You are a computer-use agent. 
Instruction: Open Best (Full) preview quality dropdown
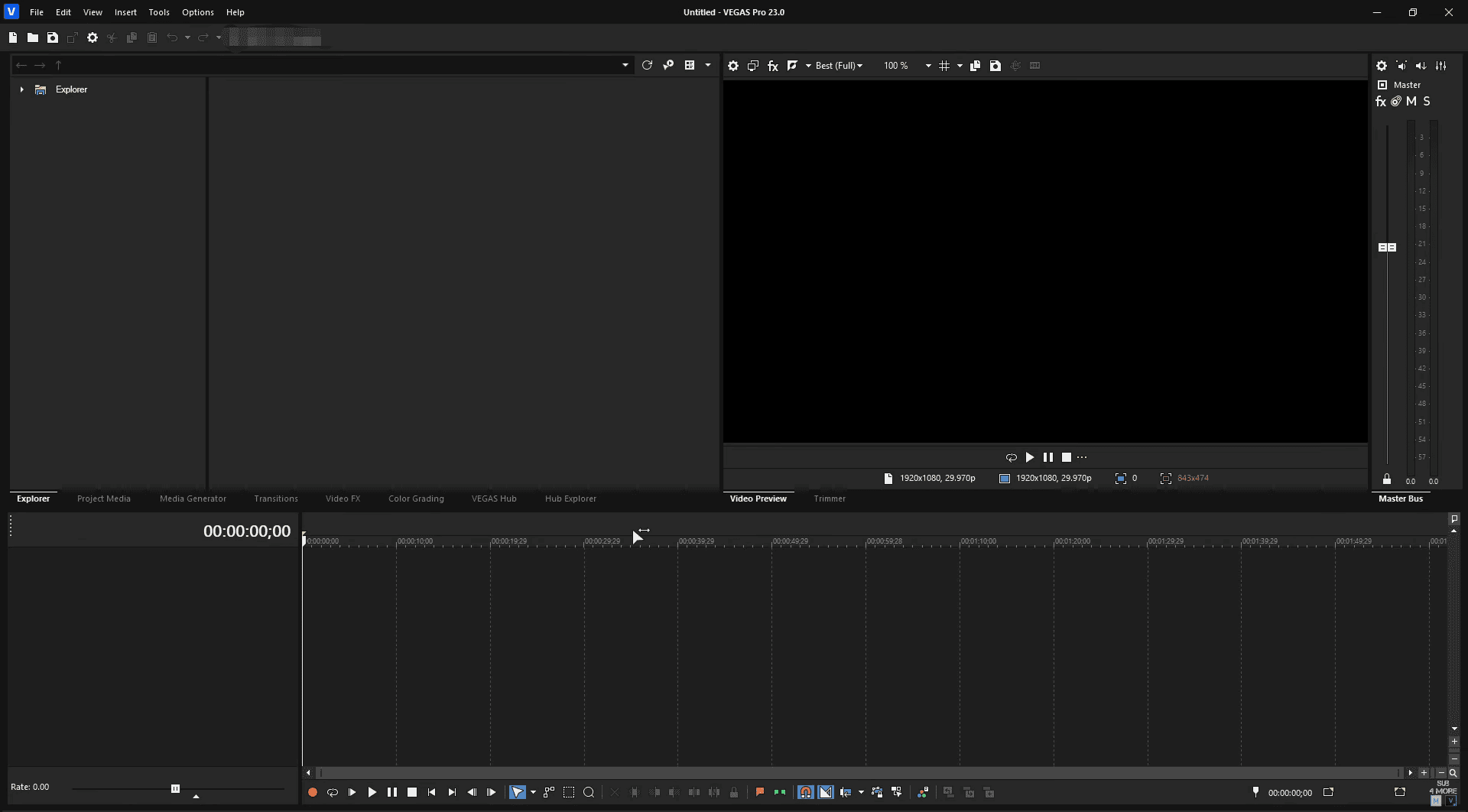[x=839, y=66]
